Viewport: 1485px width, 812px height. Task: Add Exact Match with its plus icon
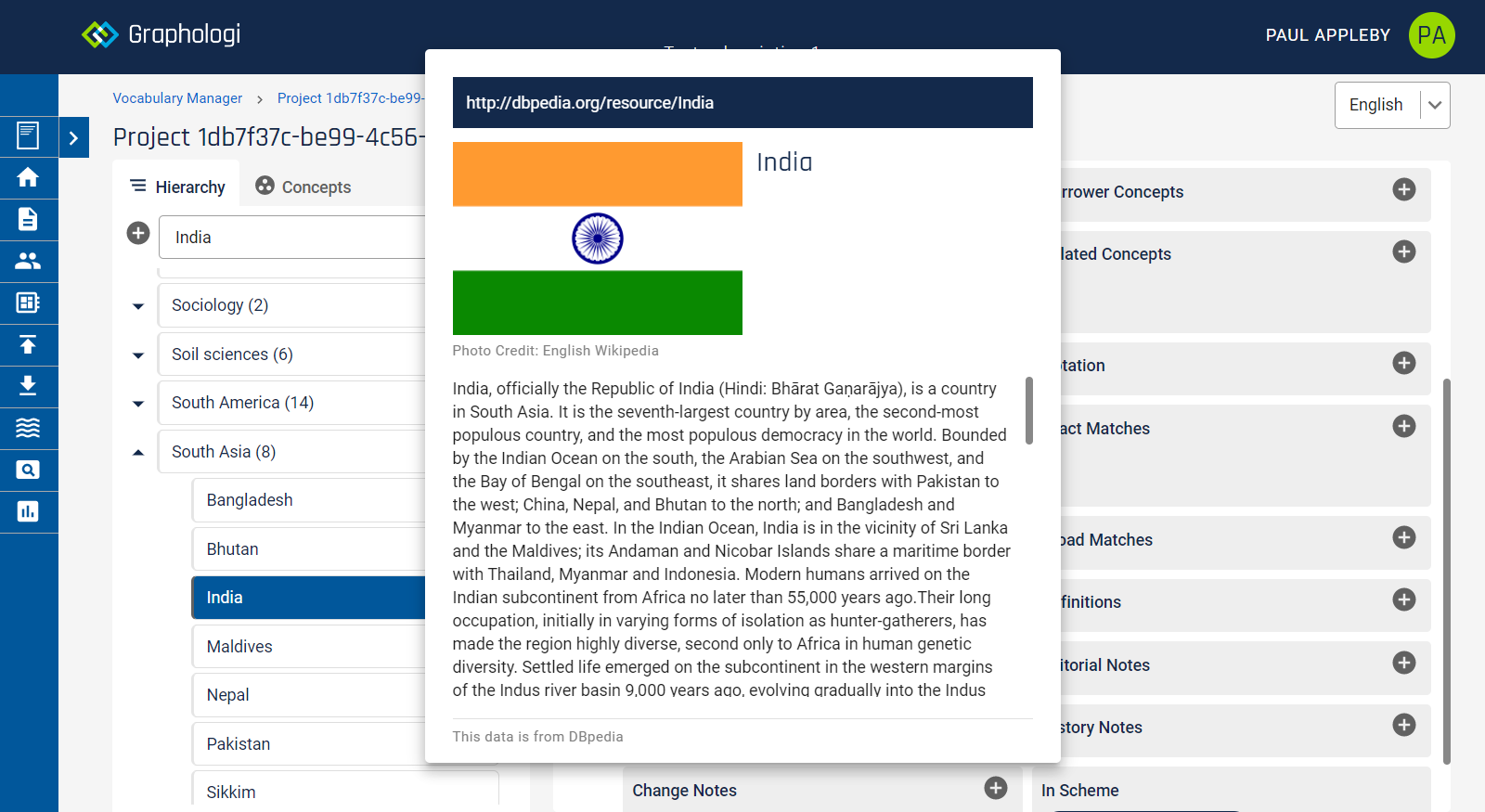coord(1404,426)
